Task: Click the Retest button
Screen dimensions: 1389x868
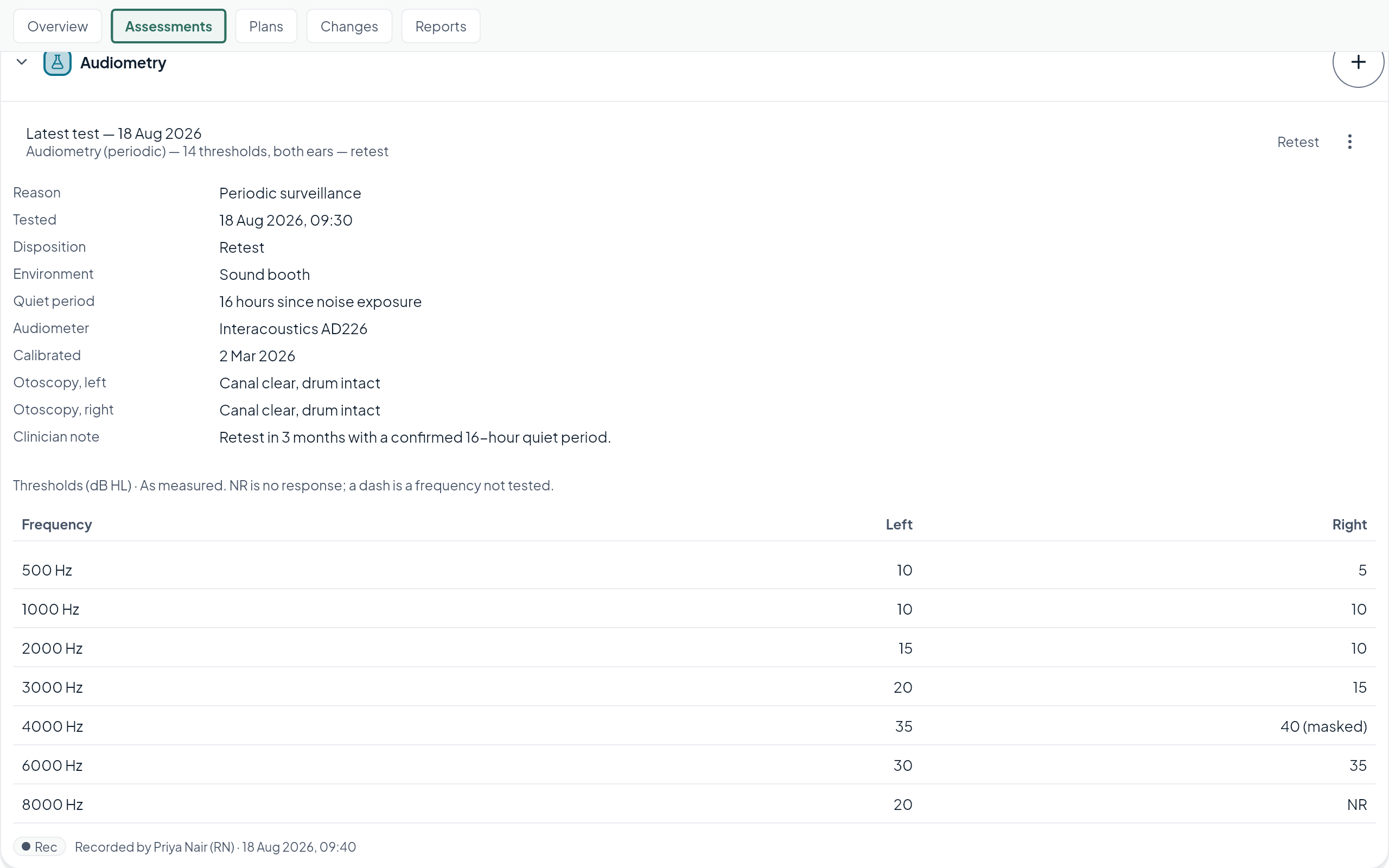Action: (x=1298, y=142)
